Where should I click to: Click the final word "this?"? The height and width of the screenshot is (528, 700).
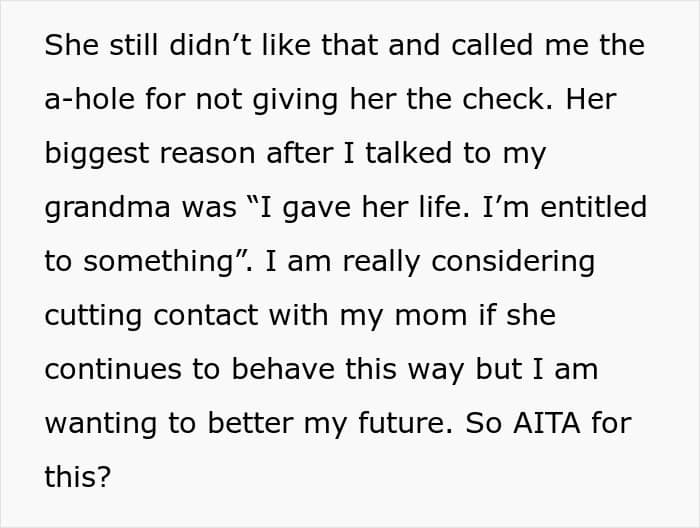pyautogui.click(x=78, y=477)
